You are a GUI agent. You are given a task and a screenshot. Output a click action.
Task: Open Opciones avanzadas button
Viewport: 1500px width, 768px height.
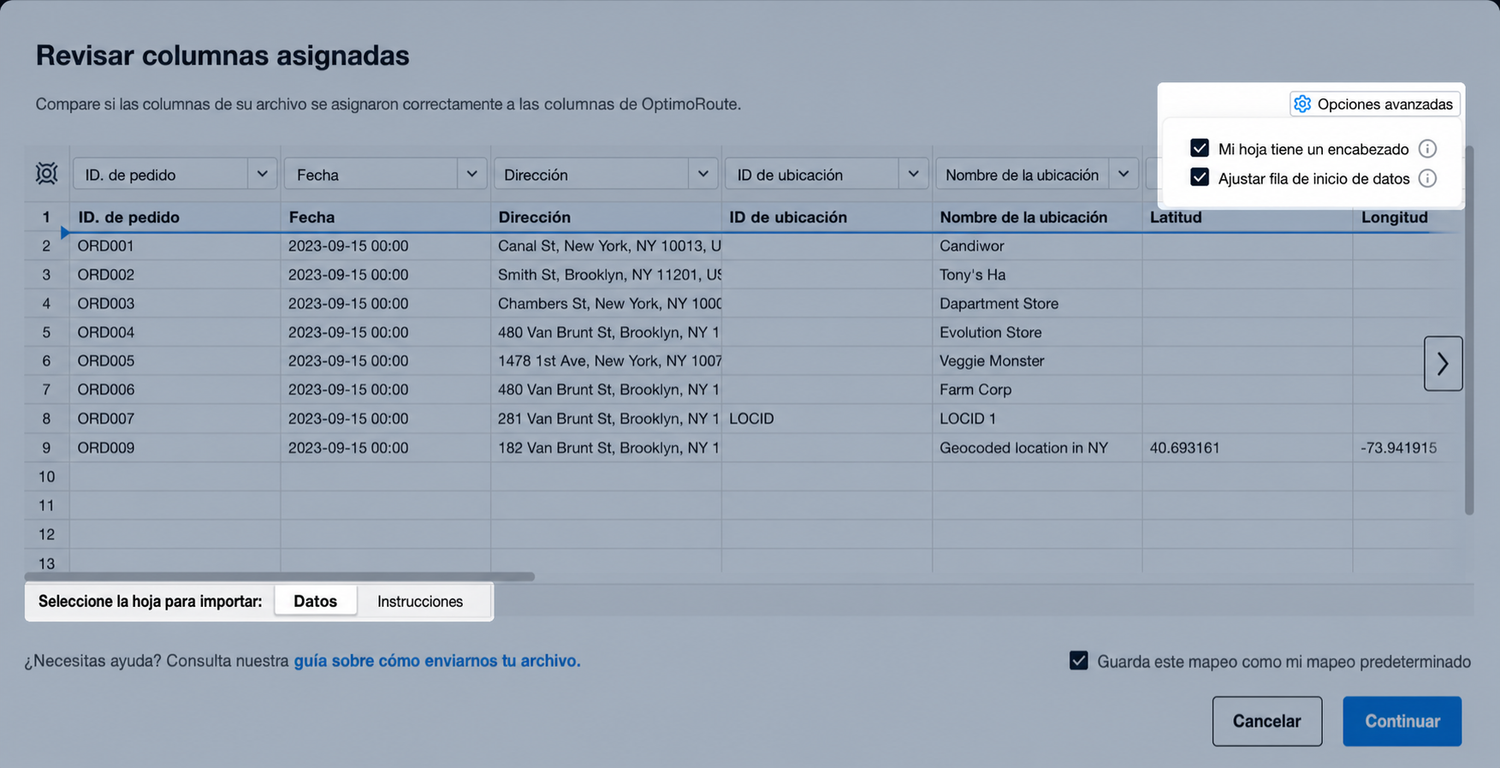point(1375,104)
